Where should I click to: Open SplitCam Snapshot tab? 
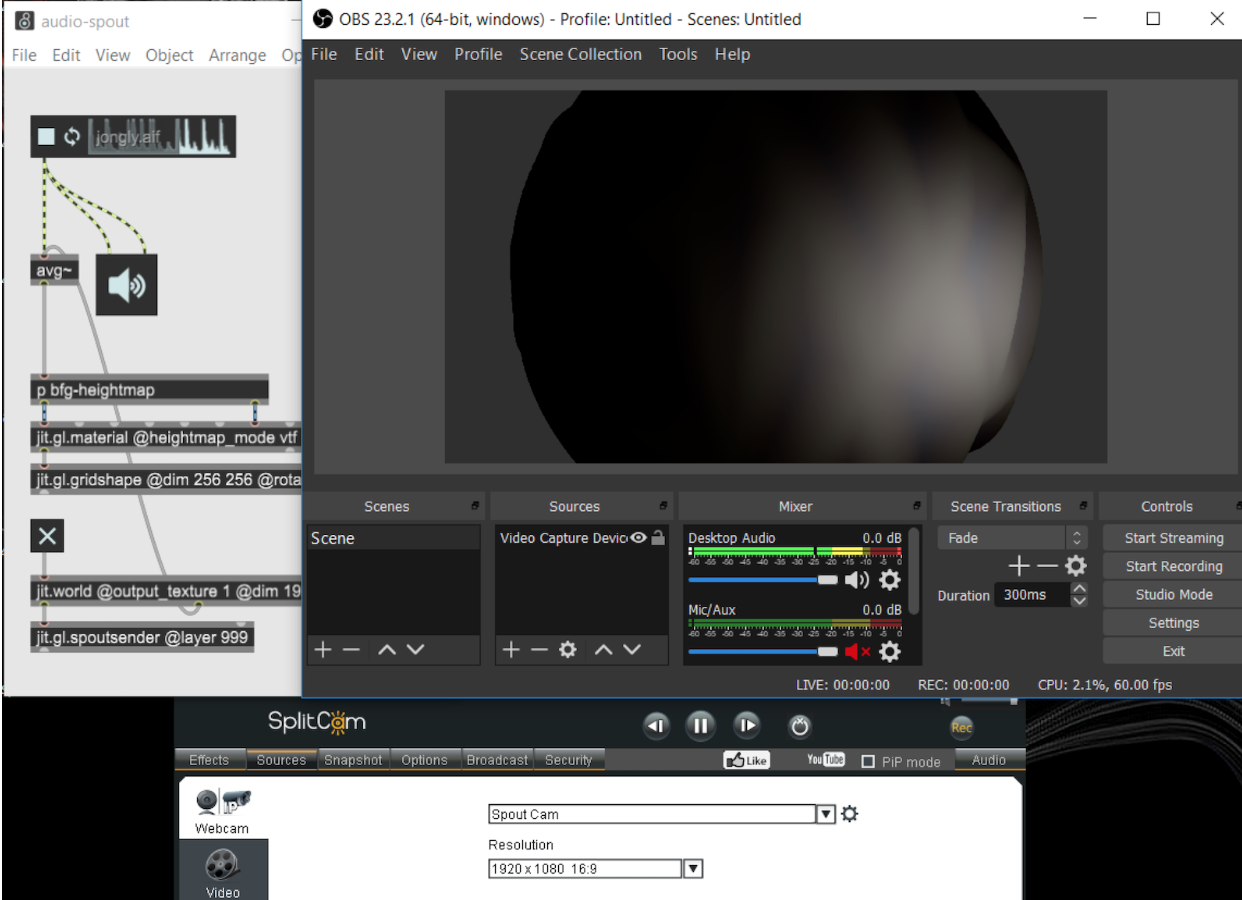click(353, 760)
